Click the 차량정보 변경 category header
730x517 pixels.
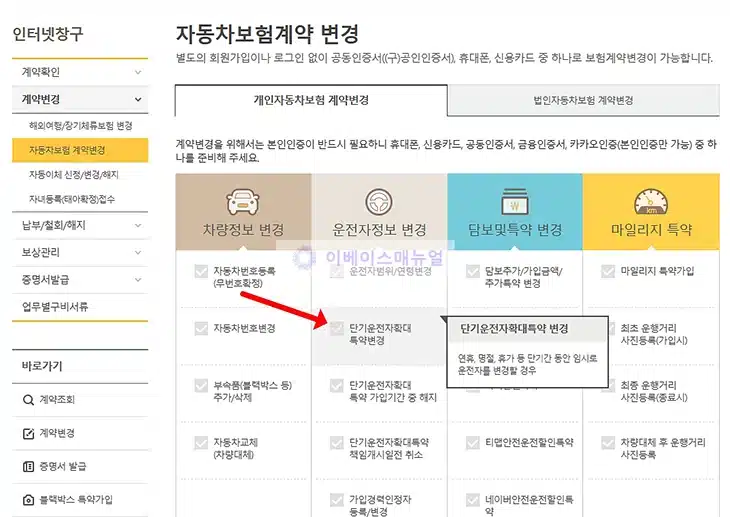243,212
